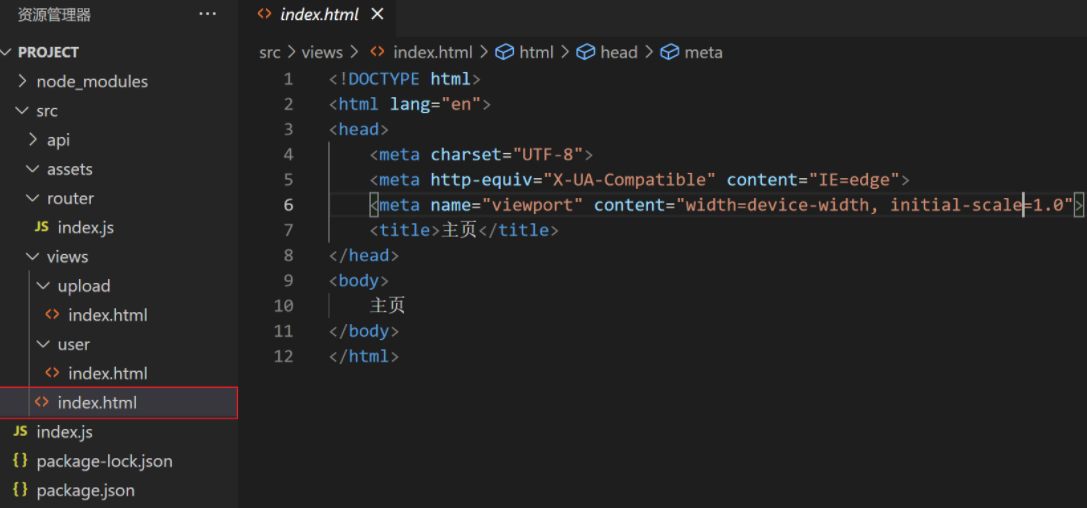
Task: Click the JS icon of root index.js
Action: coord(20,432)
